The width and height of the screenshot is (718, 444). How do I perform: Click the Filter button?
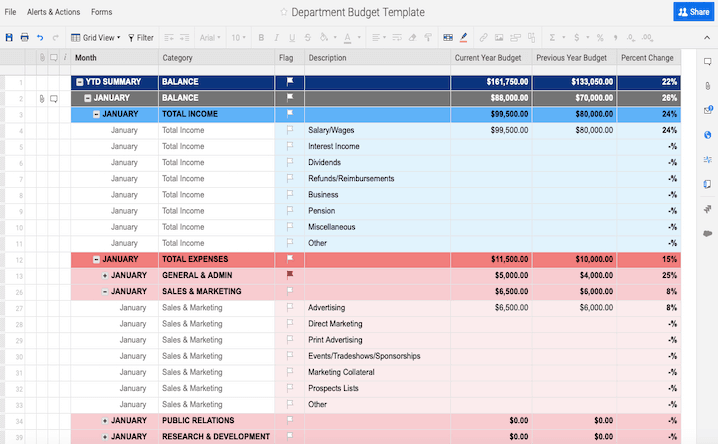(x=140, y=37)
